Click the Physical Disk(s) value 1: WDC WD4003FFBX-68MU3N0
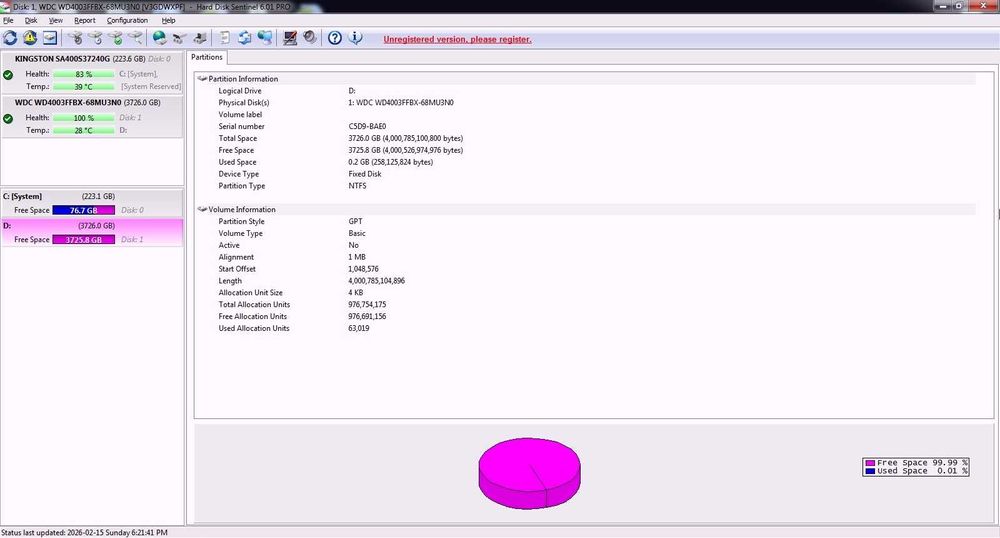The image size is (1000, 538). pos(401,103)
